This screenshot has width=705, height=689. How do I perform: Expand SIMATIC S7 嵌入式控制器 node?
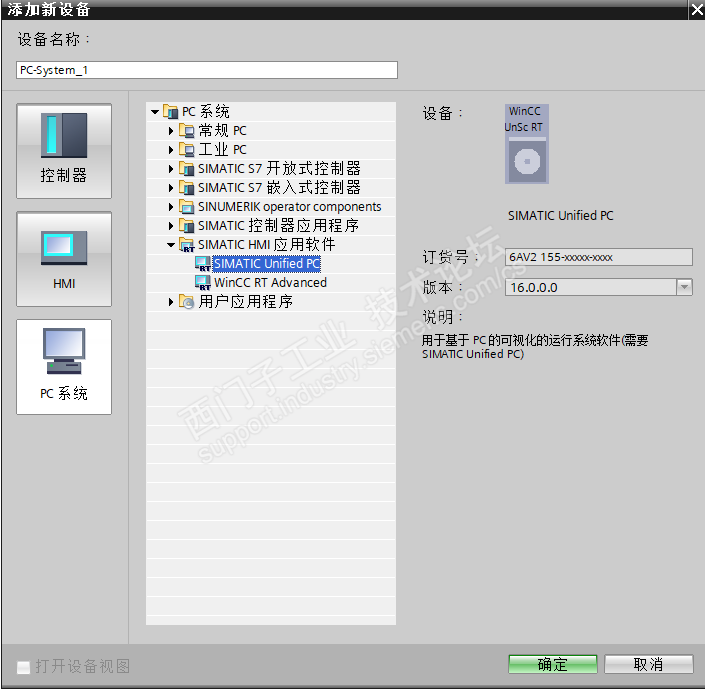pos(171,188)
